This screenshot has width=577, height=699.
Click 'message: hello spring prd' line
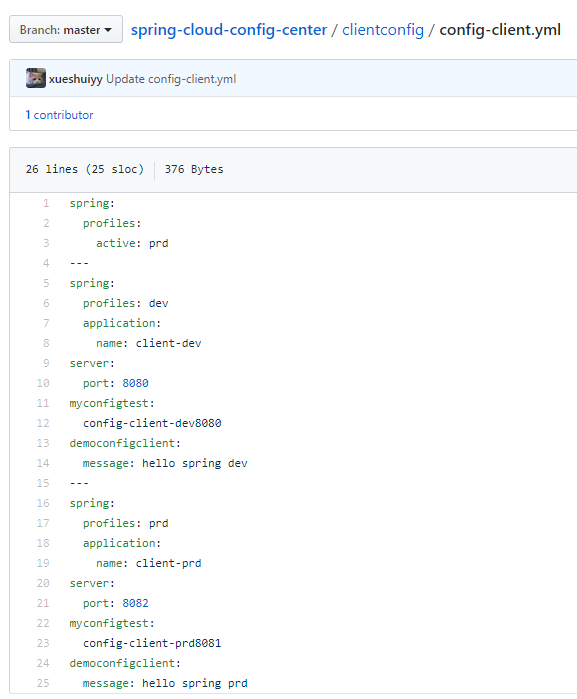165,683
